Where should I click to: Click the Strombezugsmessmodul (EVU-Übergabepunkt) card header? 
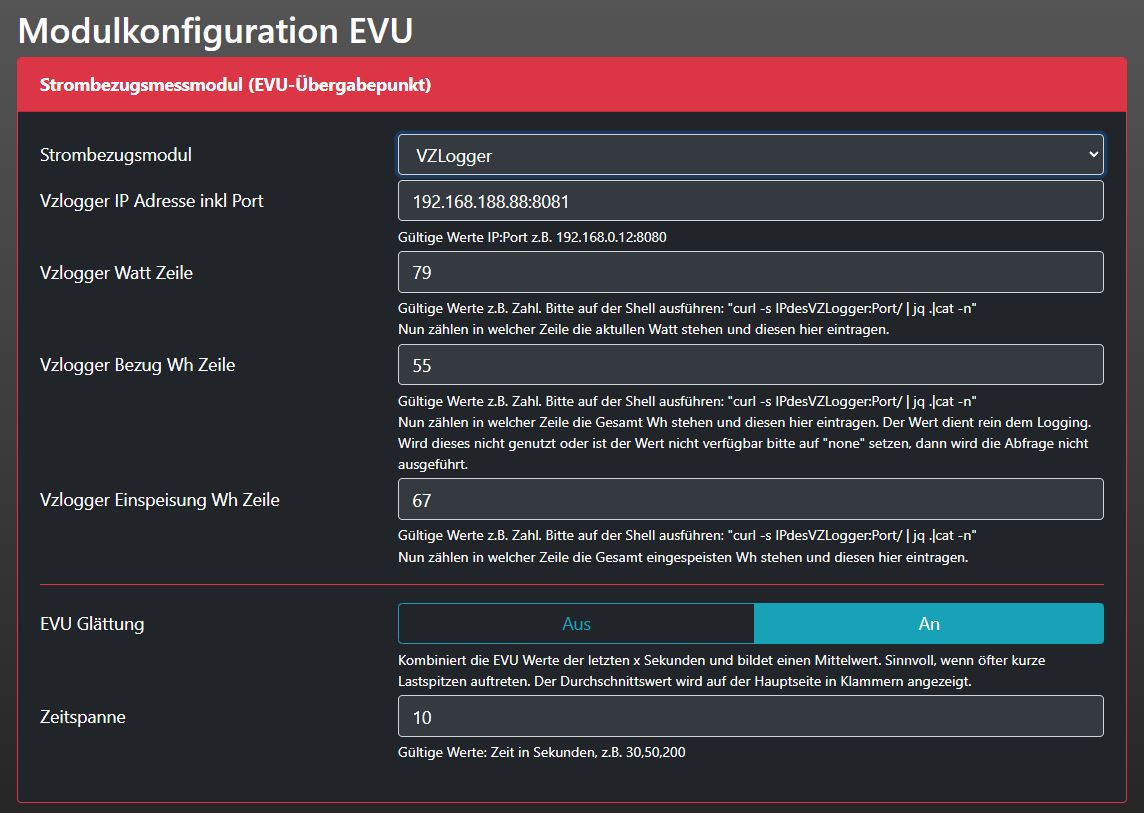pos(235,85)
